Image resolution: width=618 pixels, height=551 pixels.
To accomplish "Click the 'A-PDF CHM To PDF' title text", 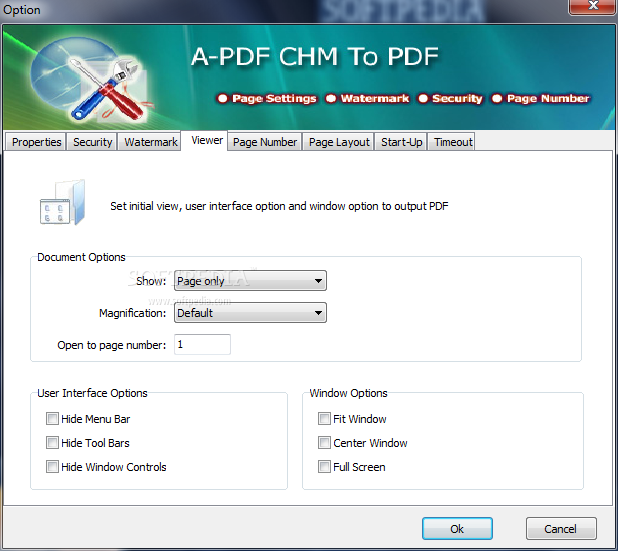I will point(315,56).
